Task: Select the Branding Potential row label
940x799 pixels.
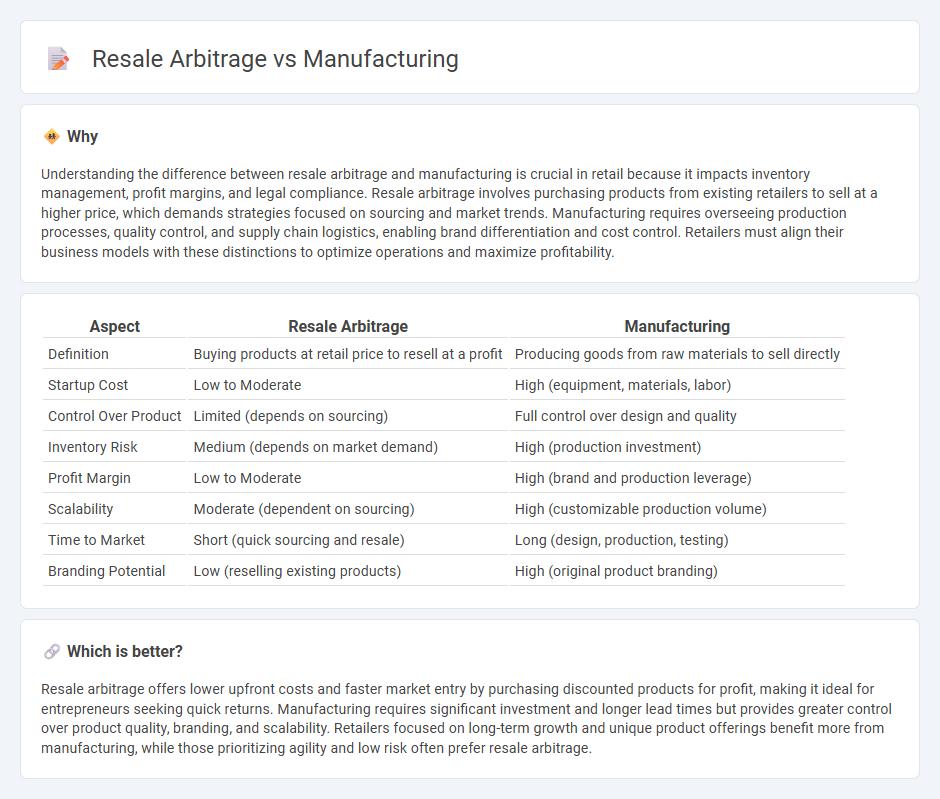Action: pos(107,571)
